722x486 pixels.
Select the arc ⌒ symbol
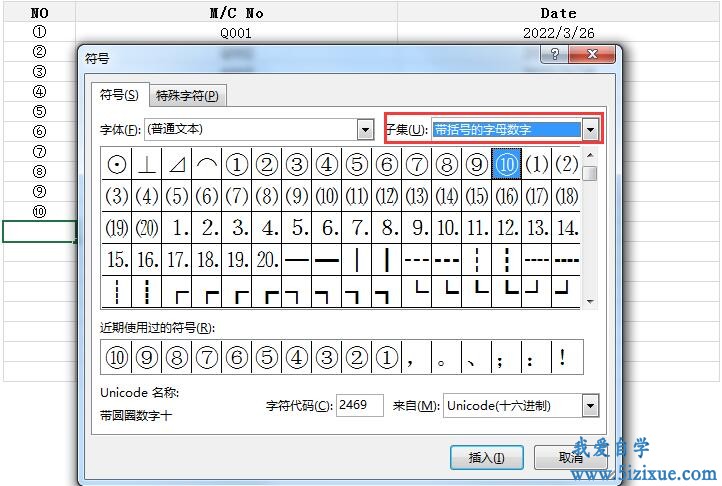[x=207, y=164]
